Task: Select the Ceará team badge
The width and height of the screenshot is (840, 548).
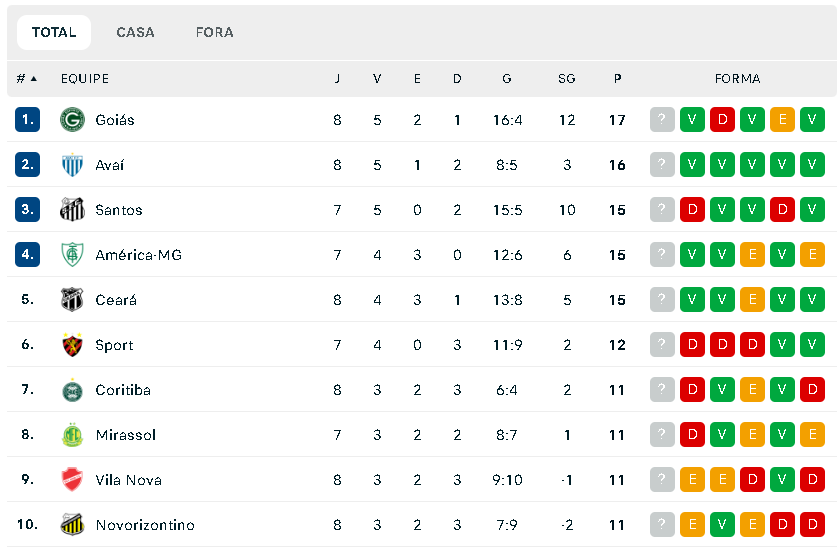Action: (x=72, y=299)
